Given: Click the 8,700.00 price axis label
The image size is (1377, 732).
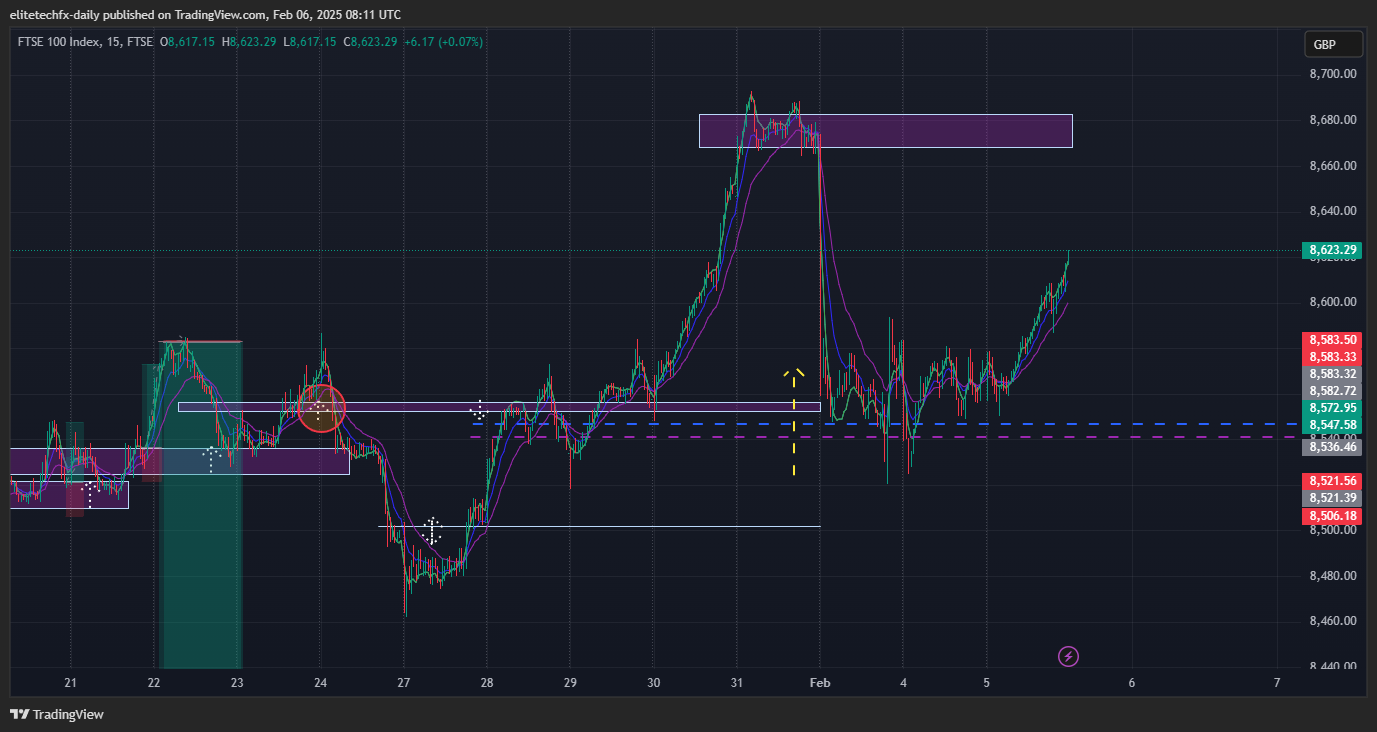Looking at the screenshot, I should [1332, 74].
